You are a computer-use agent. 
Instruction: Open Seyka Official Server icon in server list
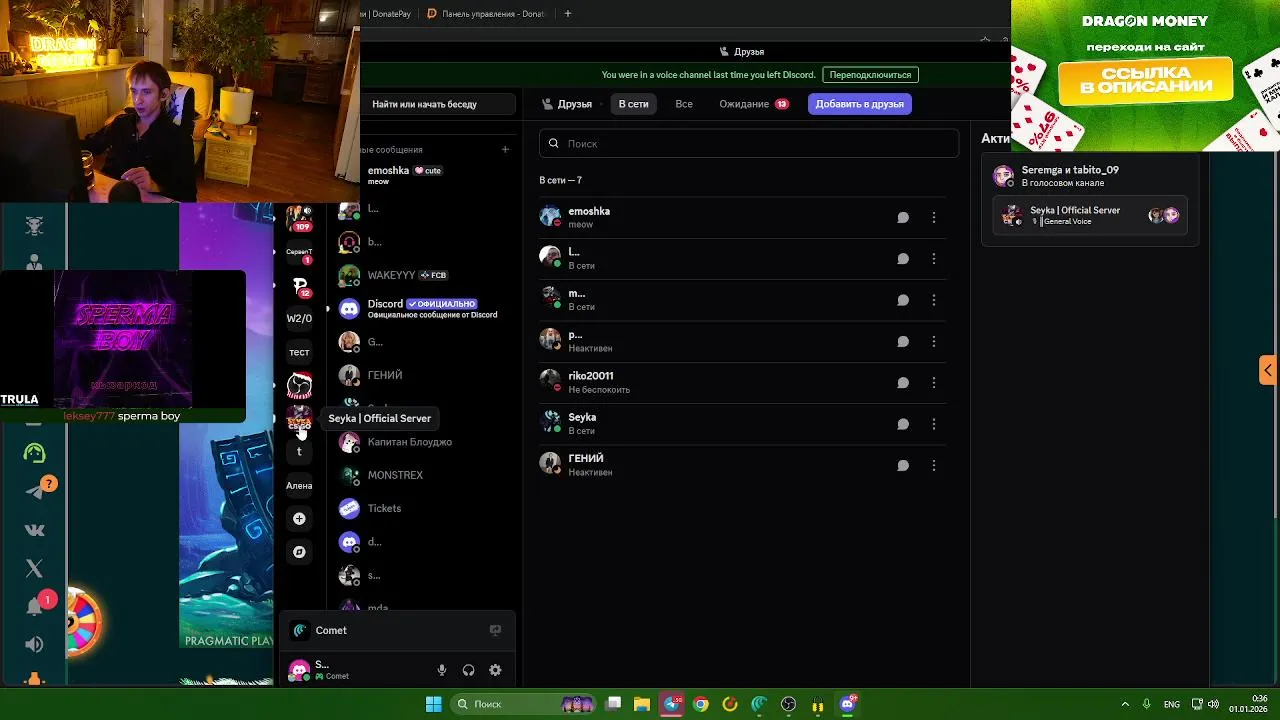pyautogui.click(x=299, y=418)
